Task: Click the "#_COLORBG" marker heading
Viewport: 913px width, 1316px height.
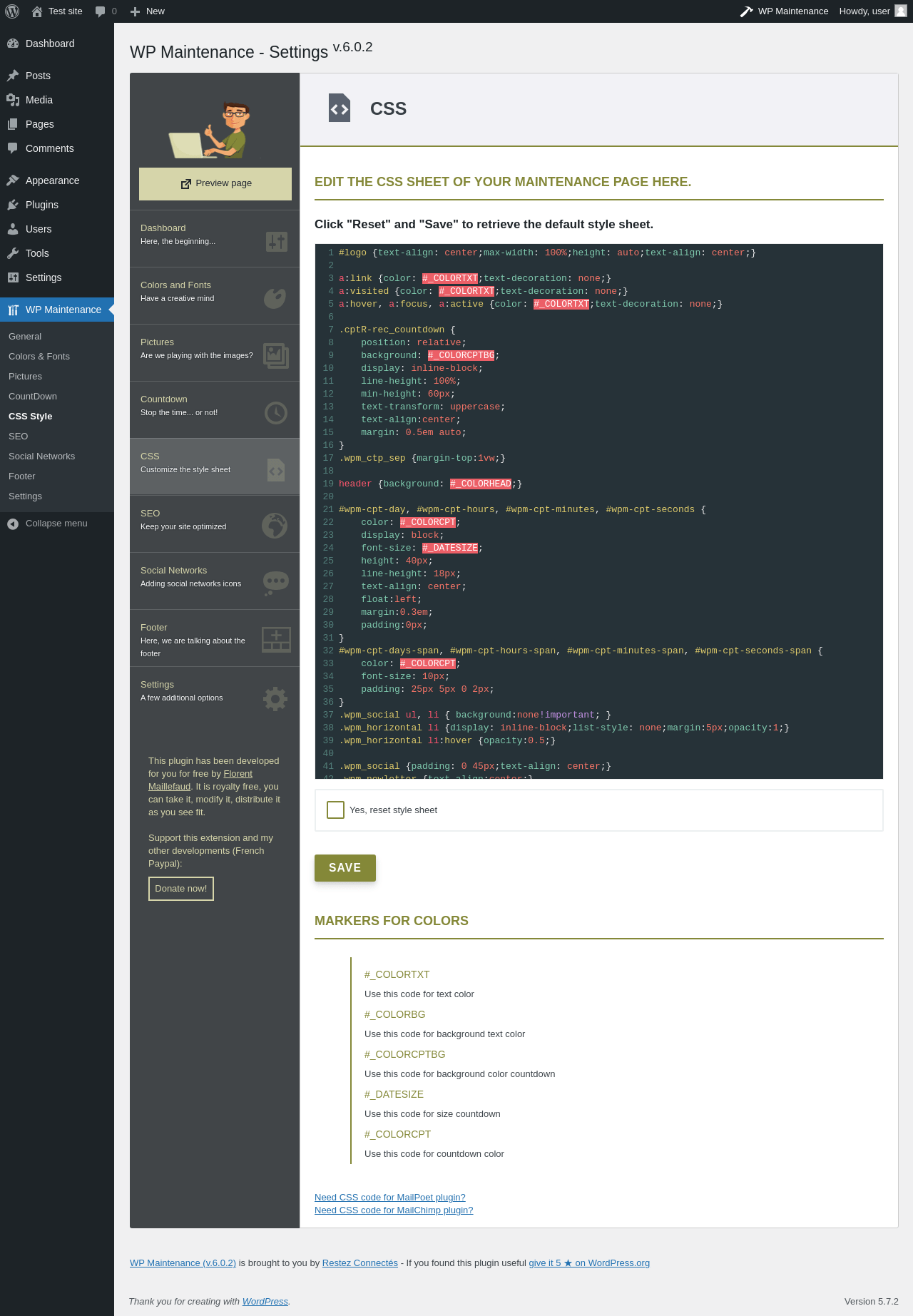Action: (394, 1014)
